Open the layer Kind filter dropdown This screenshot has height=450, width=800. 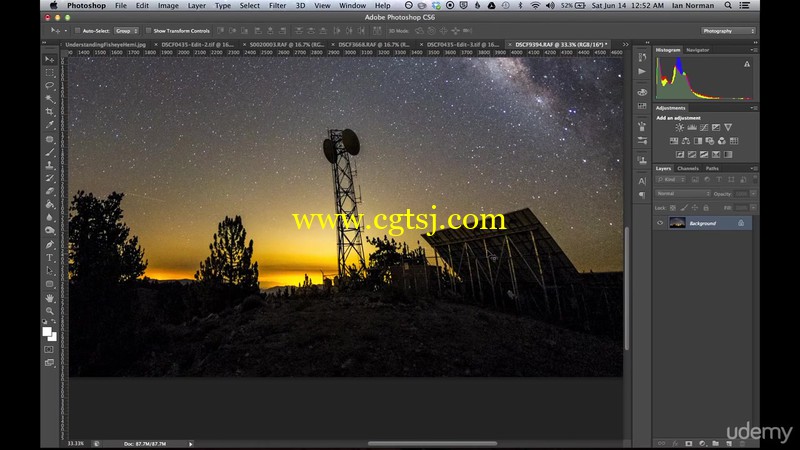point(671,180)
